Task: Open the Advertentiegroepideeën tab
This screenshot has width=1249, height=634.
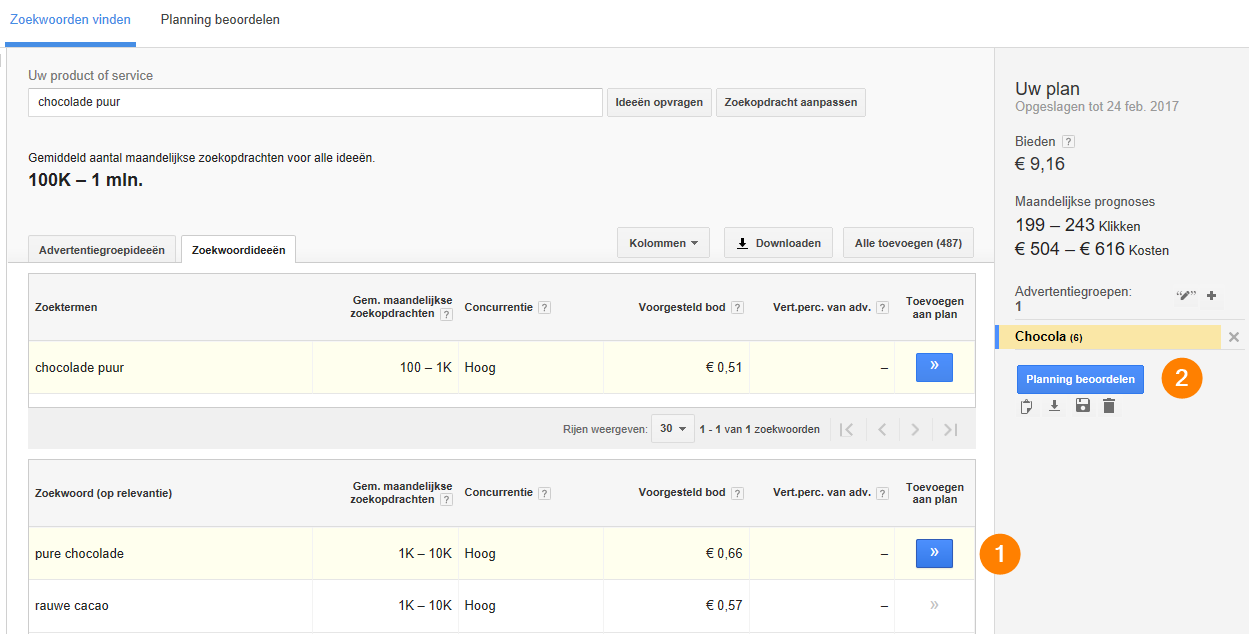Action: [102, 249]
